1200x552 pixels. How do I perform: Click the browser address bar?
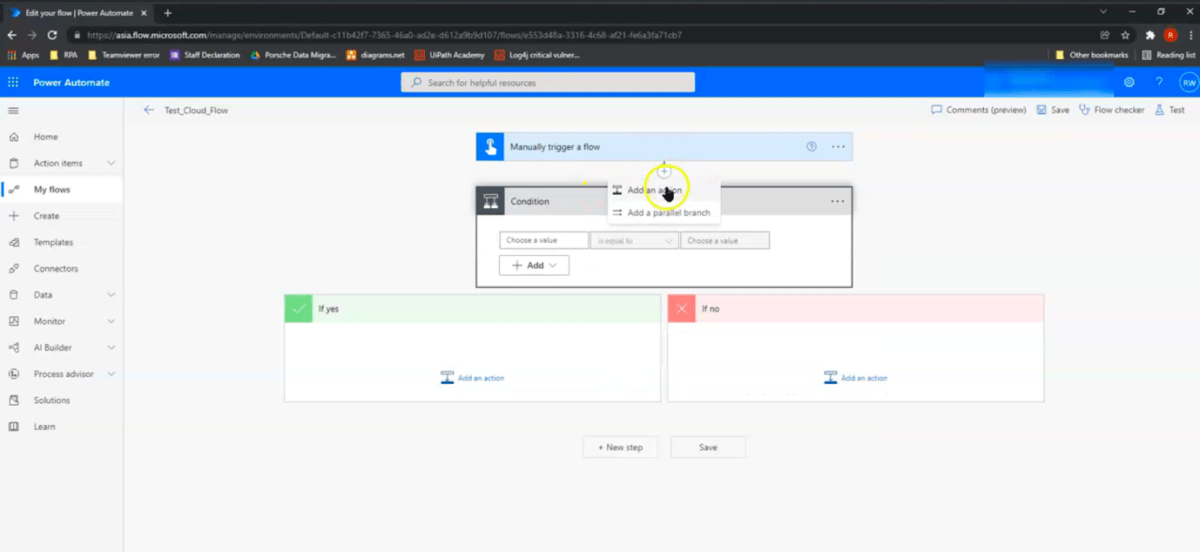click(x=580, y=34)
